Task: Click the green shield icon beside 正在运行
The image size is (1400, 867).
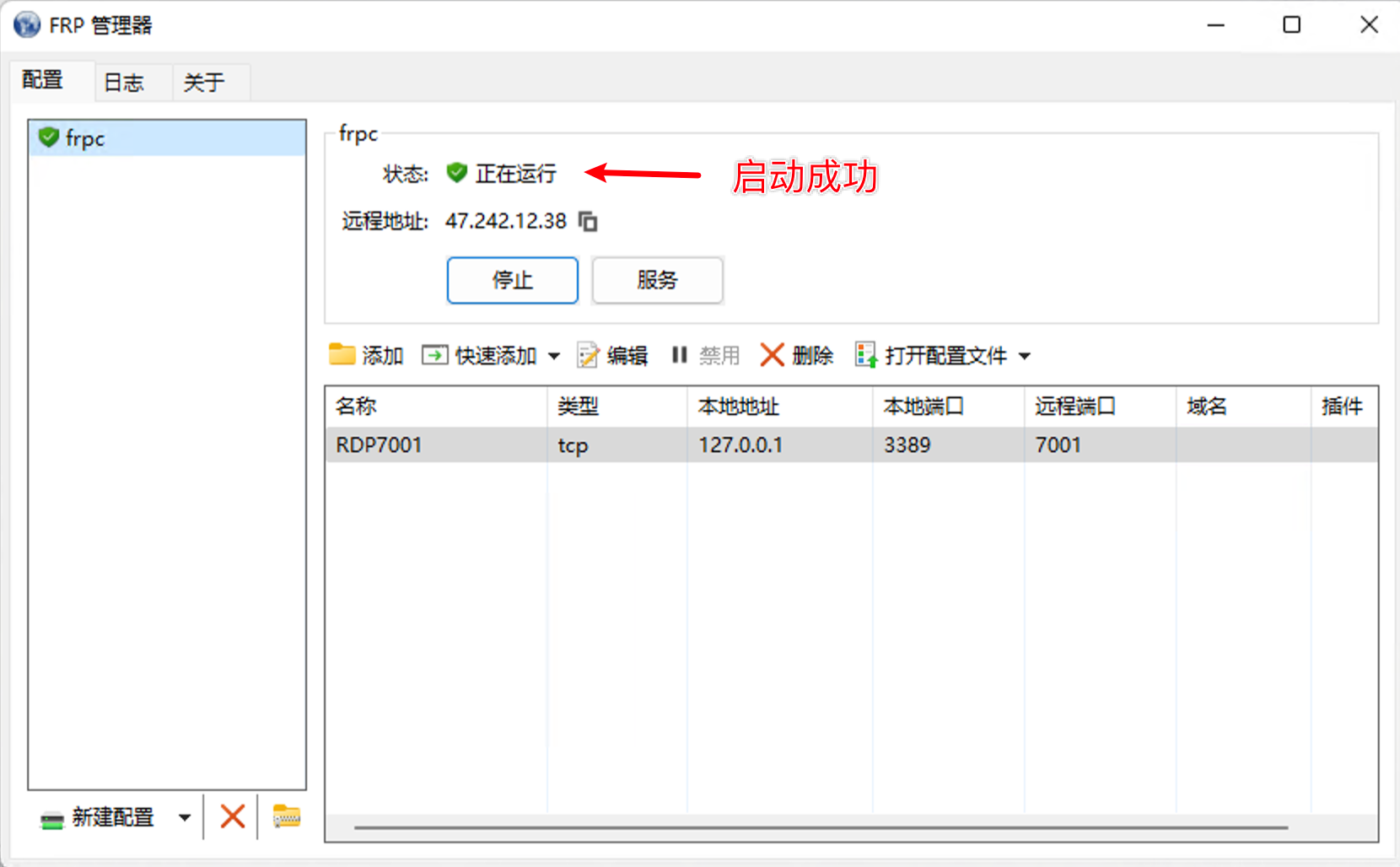Action: pyautogui.click(x=457, y=173)
